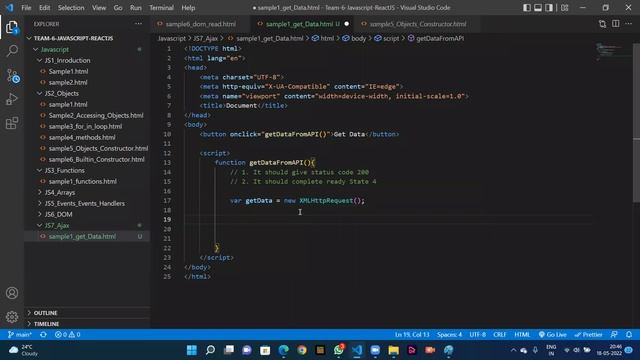Open File Explorer from taskbar

[x=393, y=350]
